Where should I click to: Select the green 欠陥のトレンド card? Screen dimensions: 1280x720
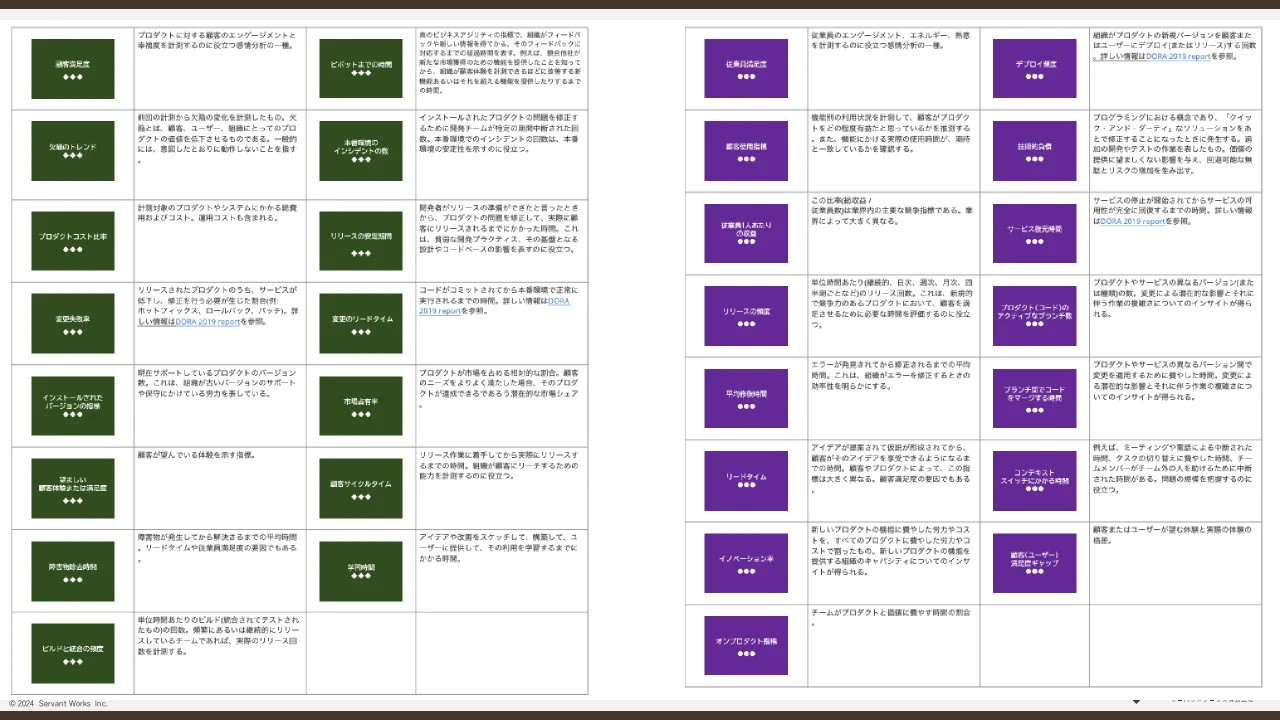pyautogui.click(x=73, y=151)
